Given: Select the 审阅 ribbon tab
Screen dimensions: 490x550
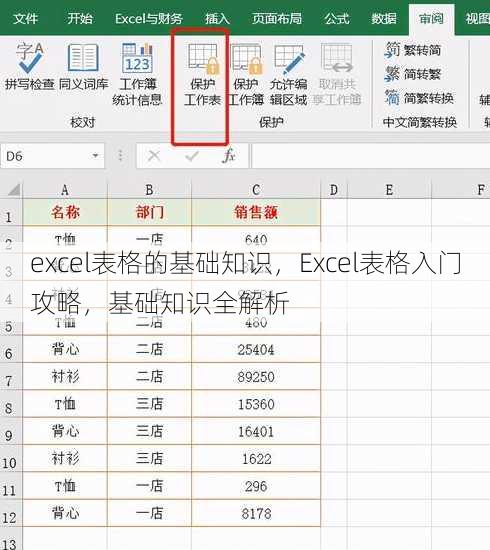Looking at the screenshot, I should click(431, 19).
